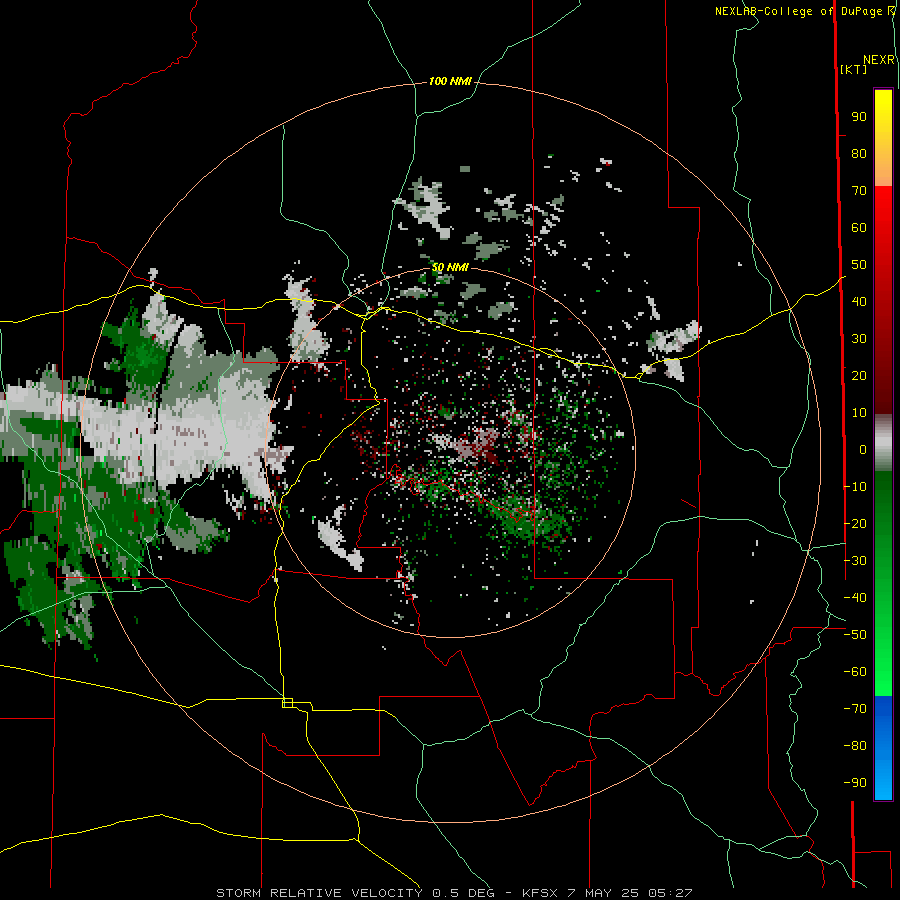Select the -70 value on velocity scale
The width and height of the screenshot is (900, 900).
pyautogui.click(x=855, y=709)
